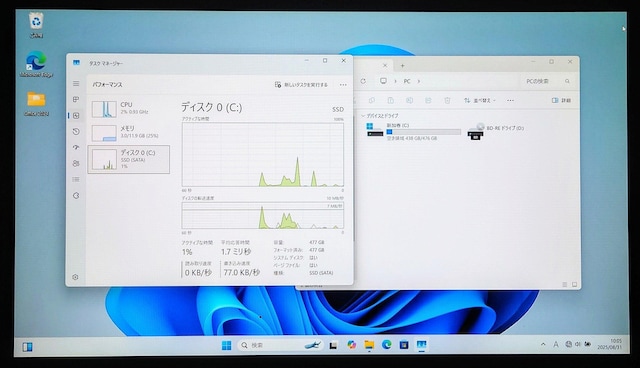Expand chevron before PC in address bar
Viewport: 640px width, 368px height.
point(395,81)
